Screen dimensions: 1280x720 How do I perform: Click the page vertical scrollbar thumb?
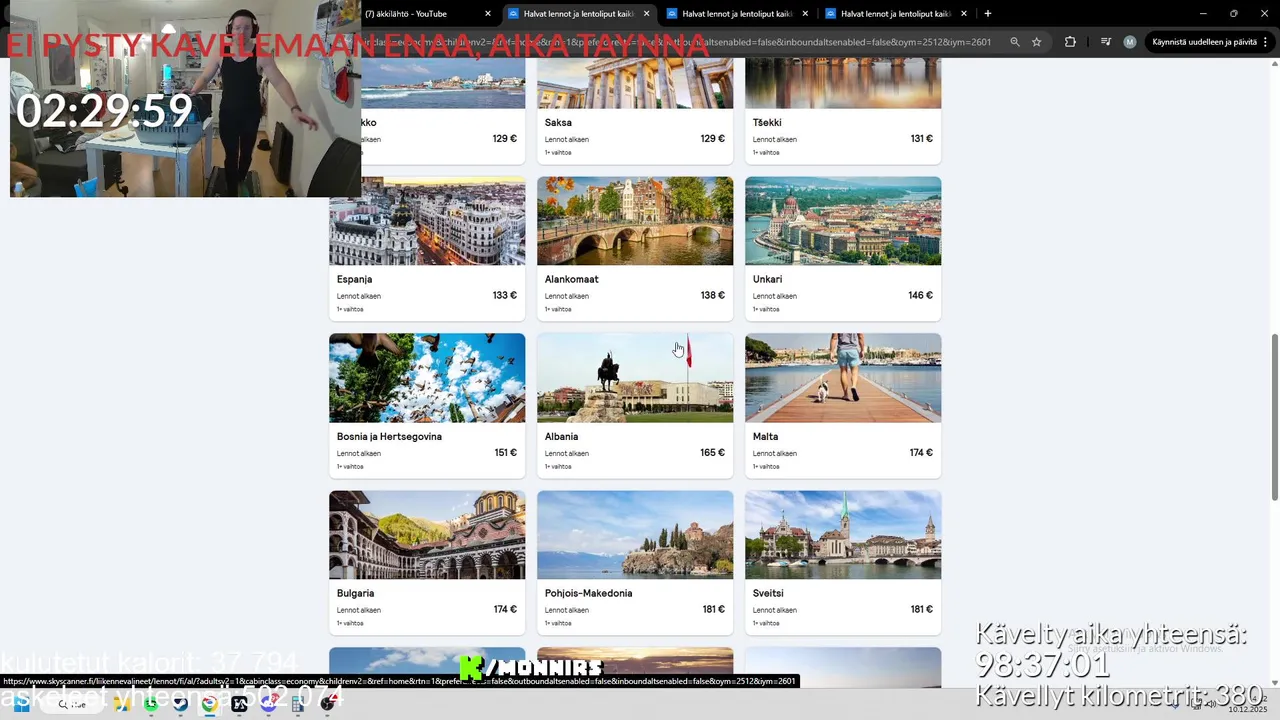[x=1274, y=418]
